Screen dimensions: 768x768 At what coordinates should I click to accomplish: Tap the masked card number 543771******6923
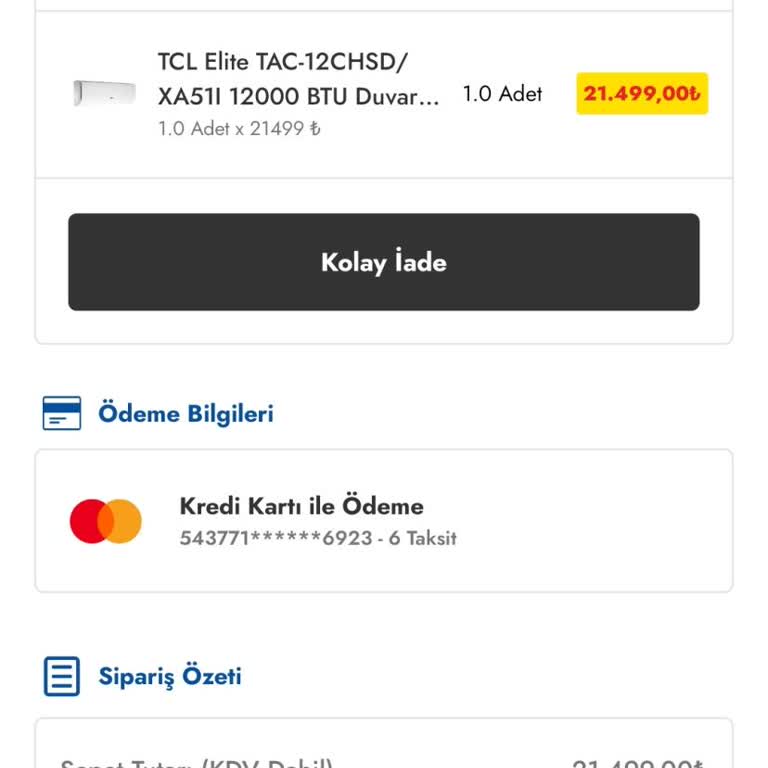pyautogui.click(x=276, y=538)
